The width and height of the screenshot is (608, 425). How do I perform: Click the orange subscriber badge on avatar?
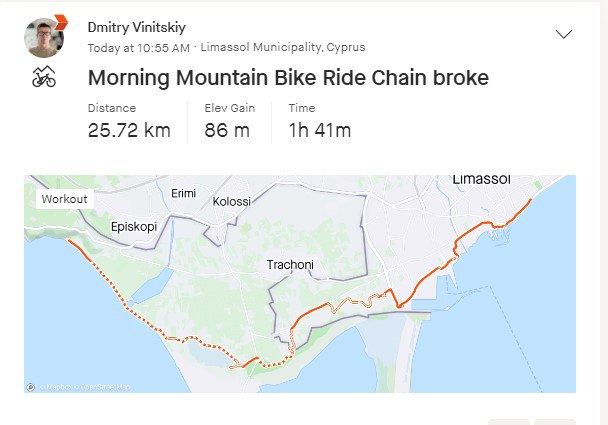point(59,21)
